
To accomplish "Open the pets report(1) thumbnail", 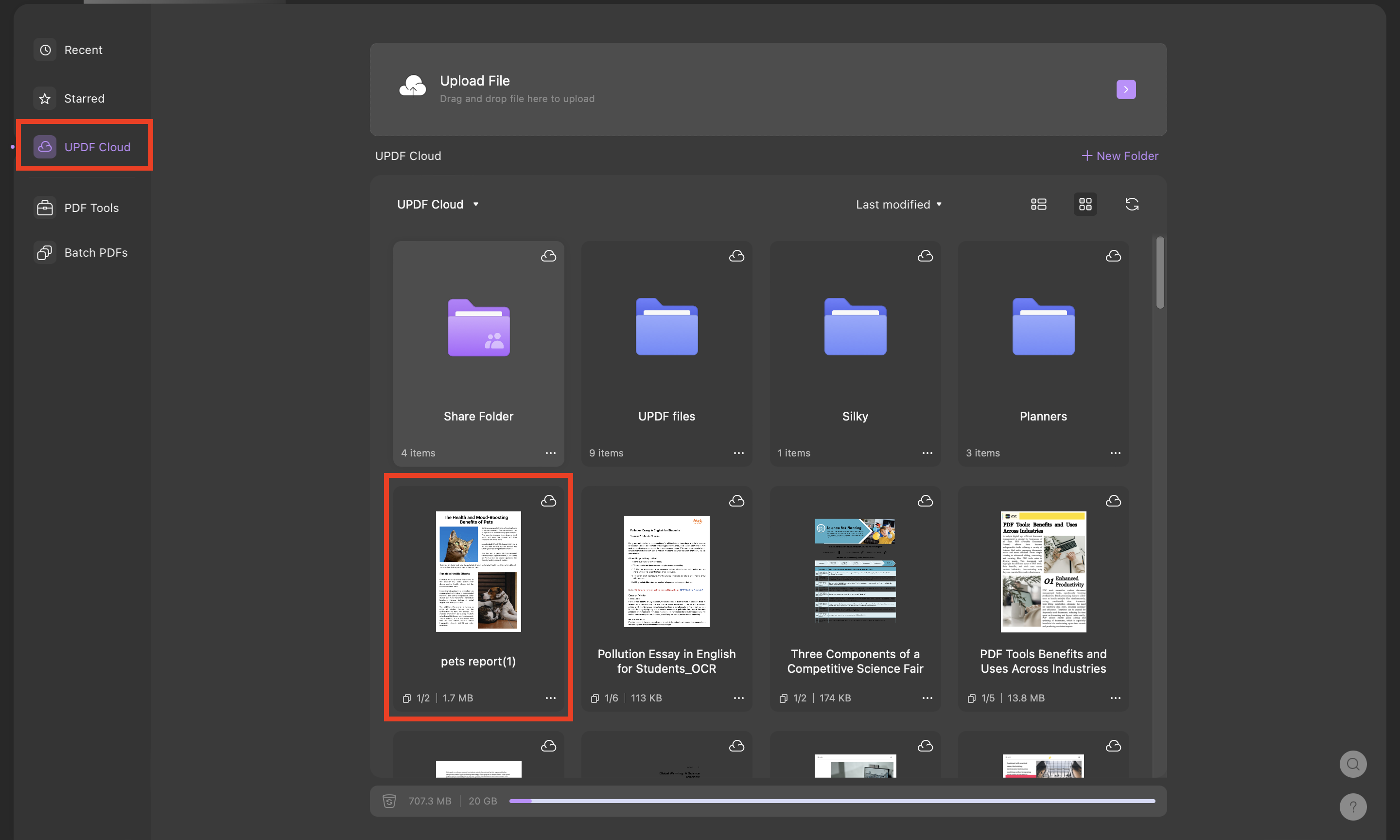I will coord(478,571).
